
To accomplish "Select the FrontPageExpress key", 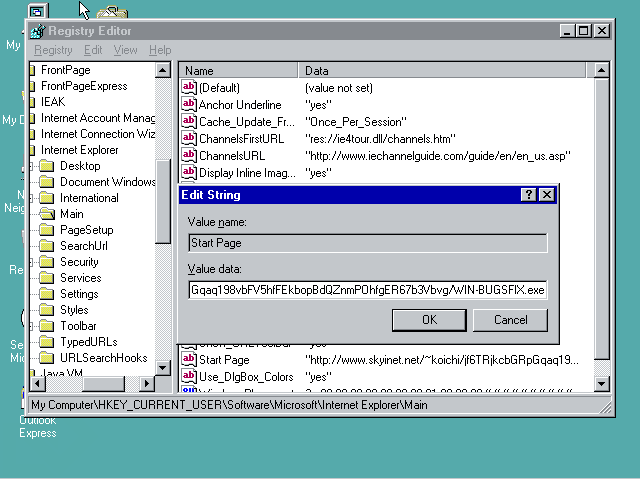I will (84, 86).
